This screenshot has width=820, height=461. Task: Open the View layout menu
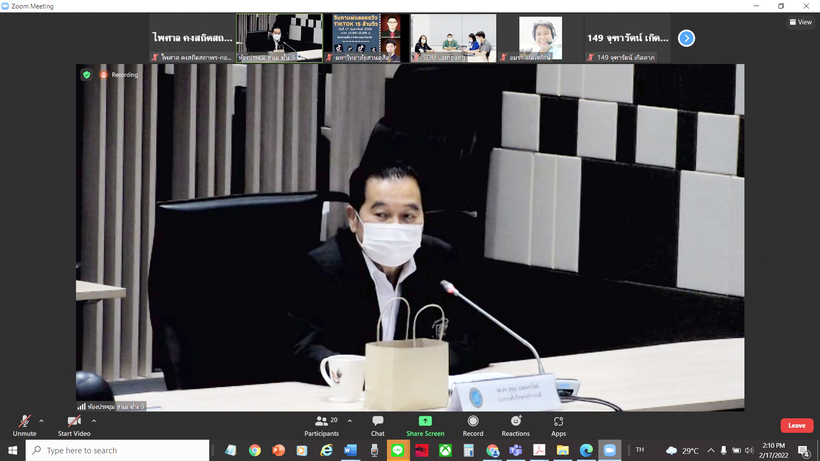799,21
